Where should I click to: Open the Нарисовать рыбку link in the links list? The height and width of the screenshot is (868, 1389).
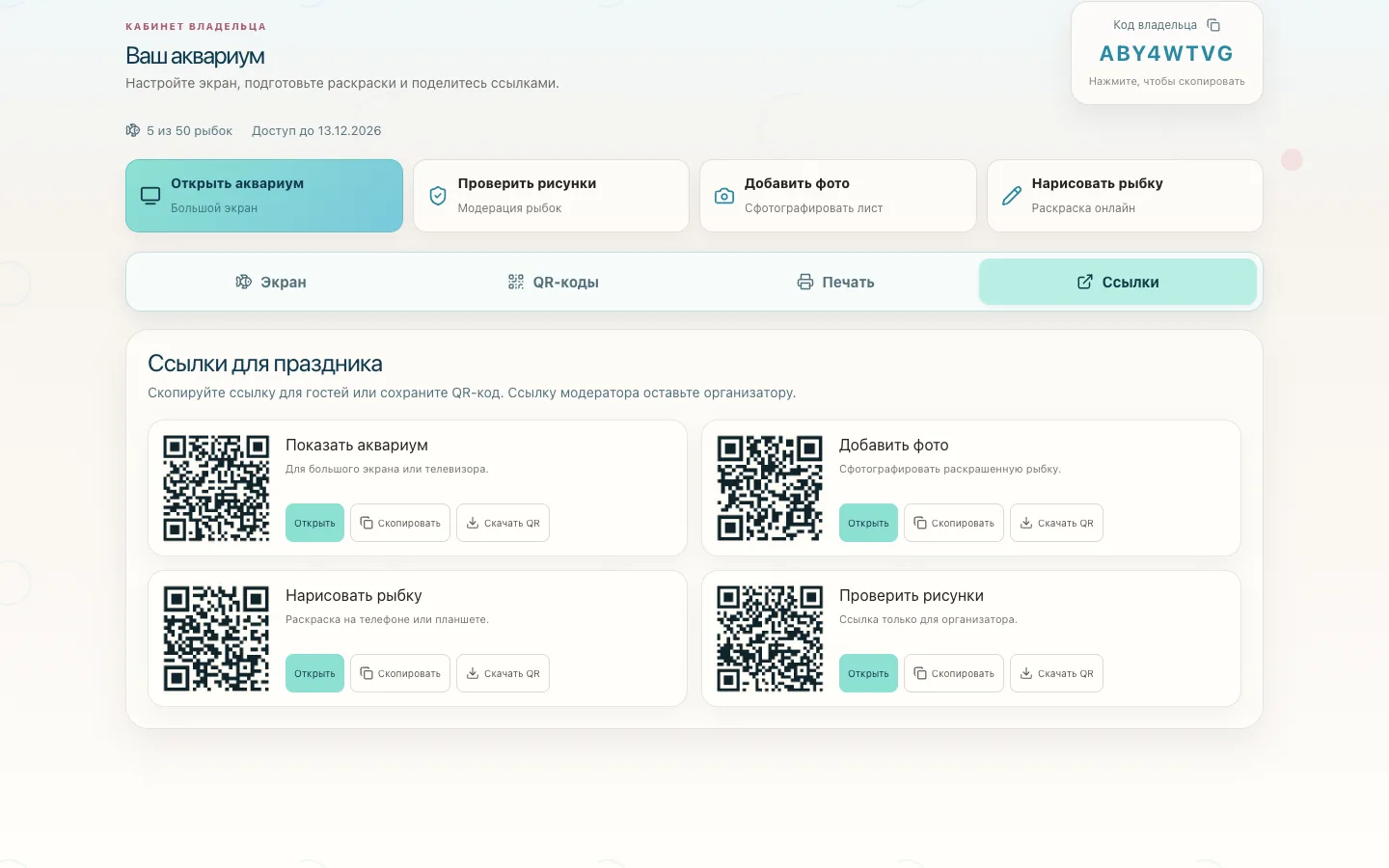(x=314, y=673)
